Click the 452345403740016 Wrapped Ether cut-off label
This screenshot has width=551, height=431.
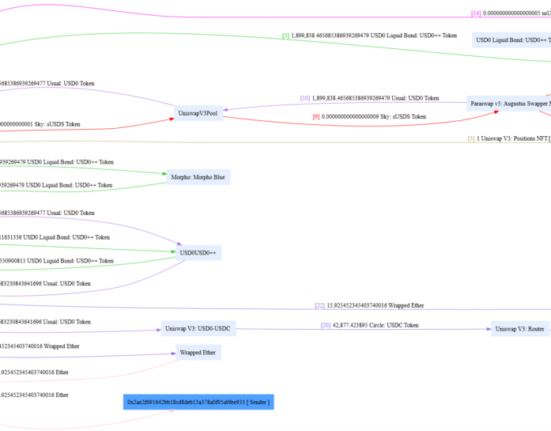pos(40,346)
